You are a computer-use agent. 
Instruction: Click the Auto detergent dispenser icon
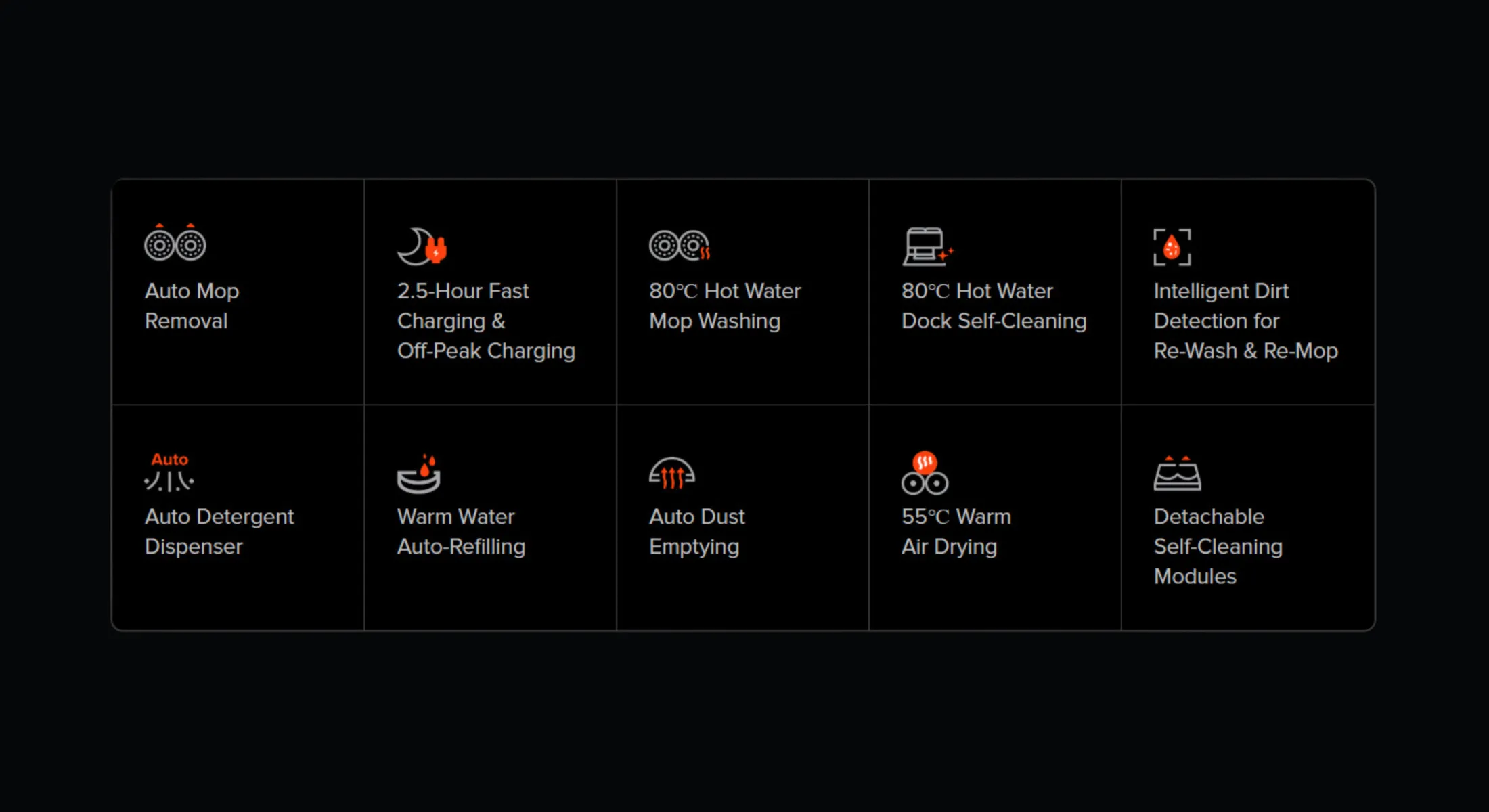point(169,472)
